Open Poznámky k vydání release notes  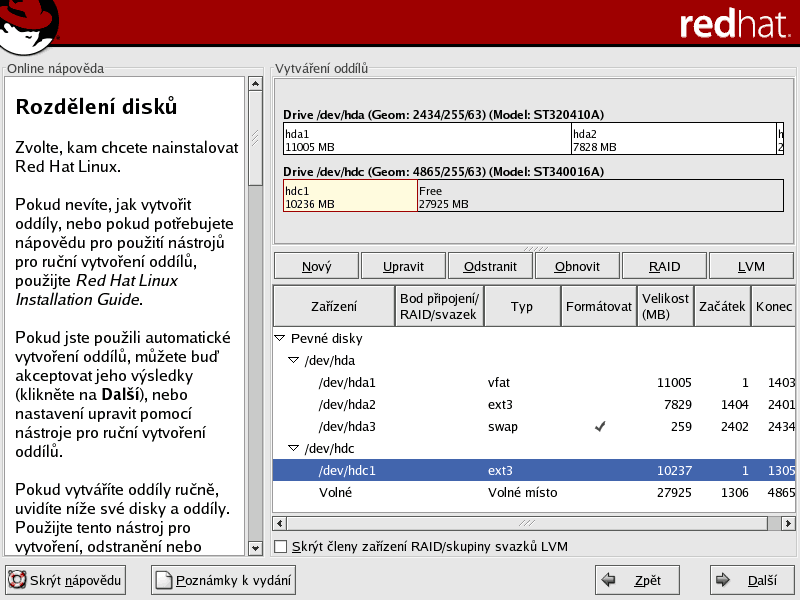pyautogui.click(x=223, y=580)
